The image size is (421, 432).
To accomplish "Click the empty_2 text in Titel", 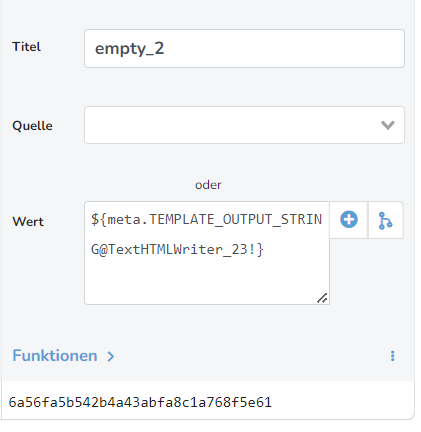I will pos(129,49).
